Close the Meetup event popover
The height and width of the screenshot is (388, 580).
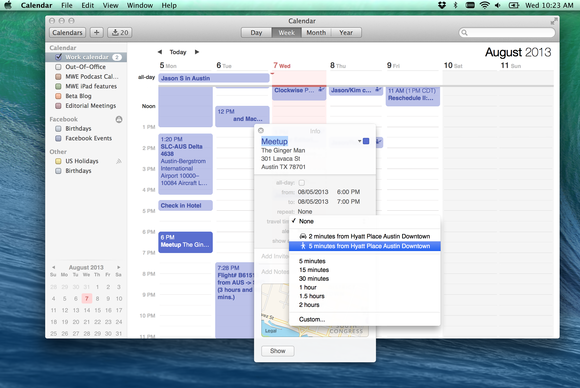click(261, 131)
